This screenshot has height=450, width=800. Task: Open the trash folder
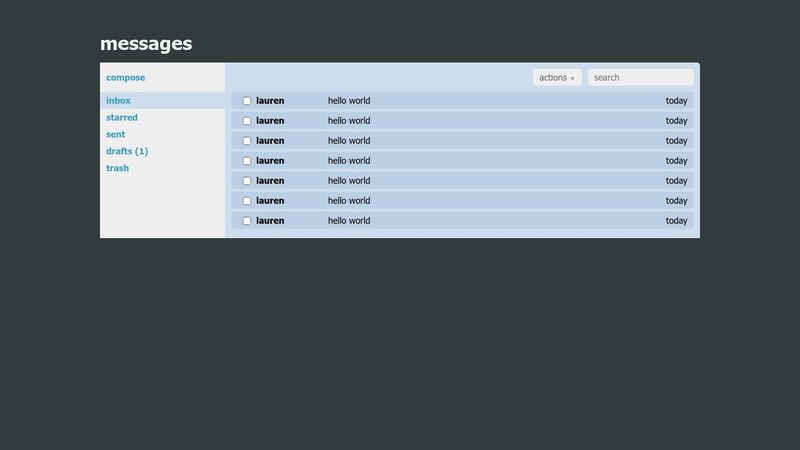[x=117, y=168]
